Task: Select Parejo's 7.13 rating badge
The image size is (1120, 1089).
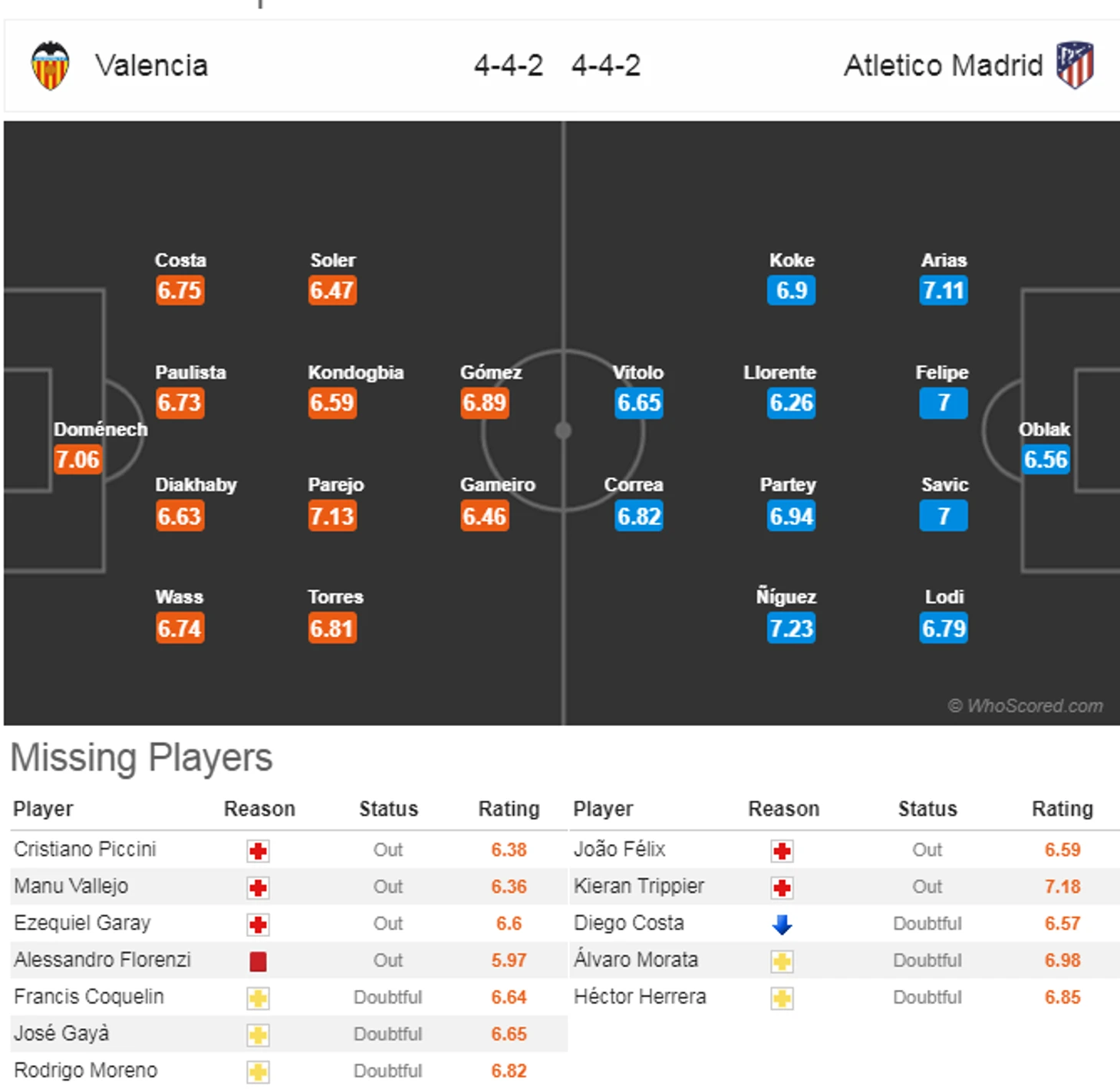Action: click(x=332, y=516)
